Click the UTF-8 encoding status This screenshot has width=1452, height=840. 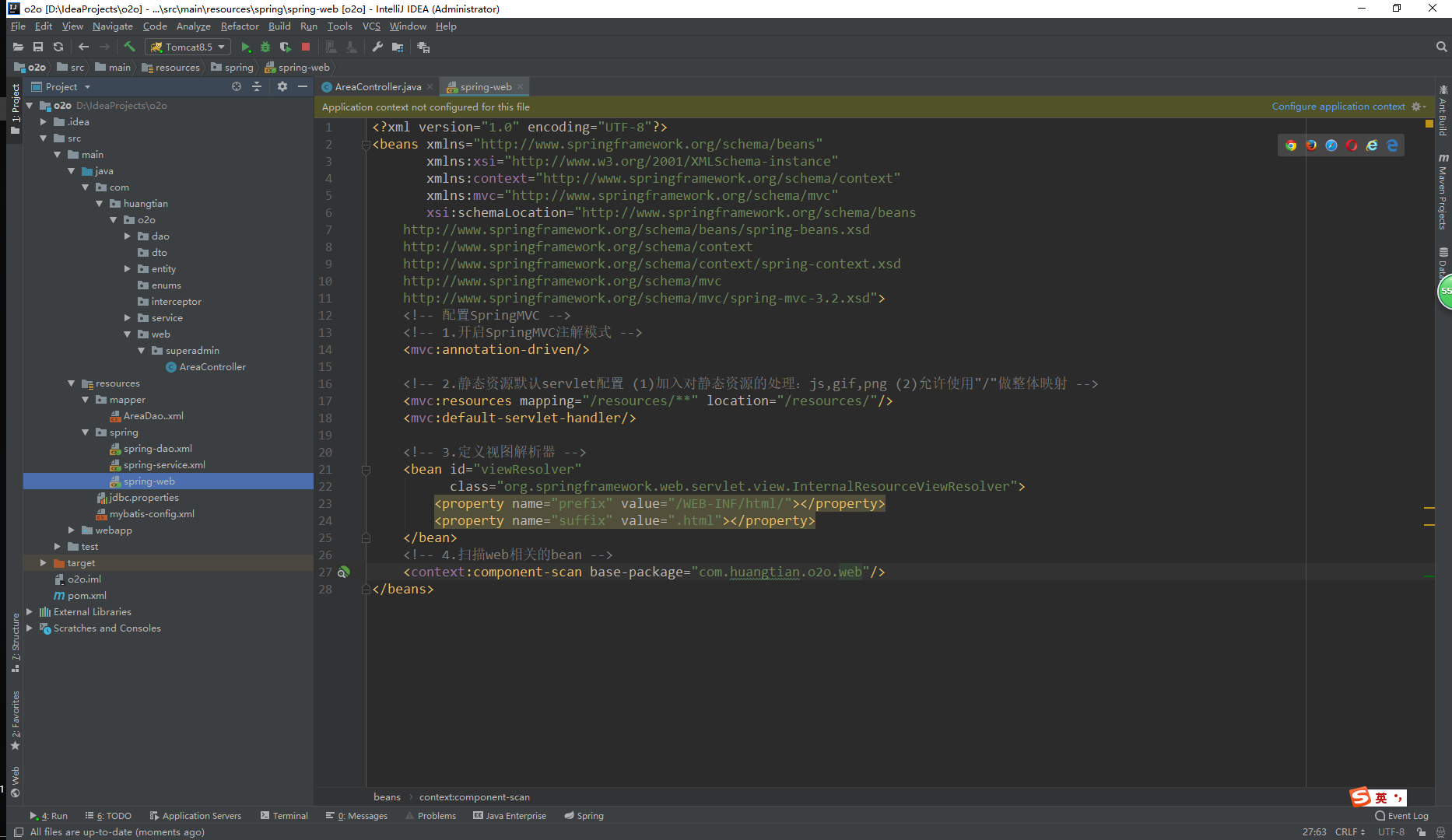tap(1391, 831)
